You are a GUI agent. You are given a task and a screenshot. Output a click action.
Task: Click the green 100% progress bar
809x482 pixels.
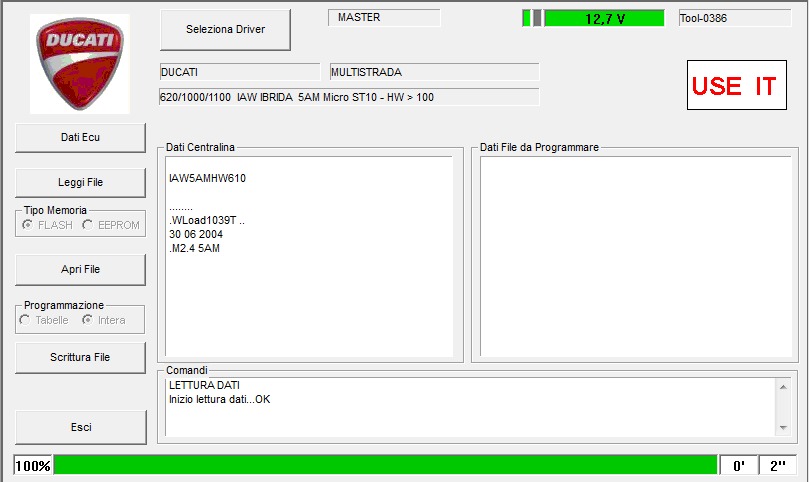point(385,465)
